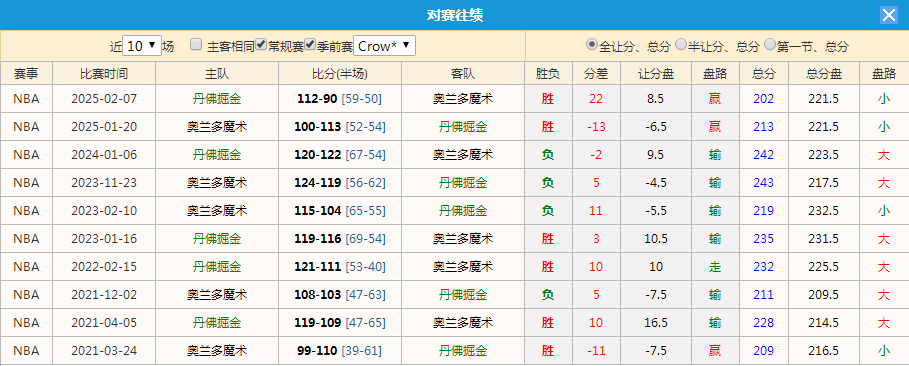
Task: Click halftime score [39-61]
Action: (362, 350)
